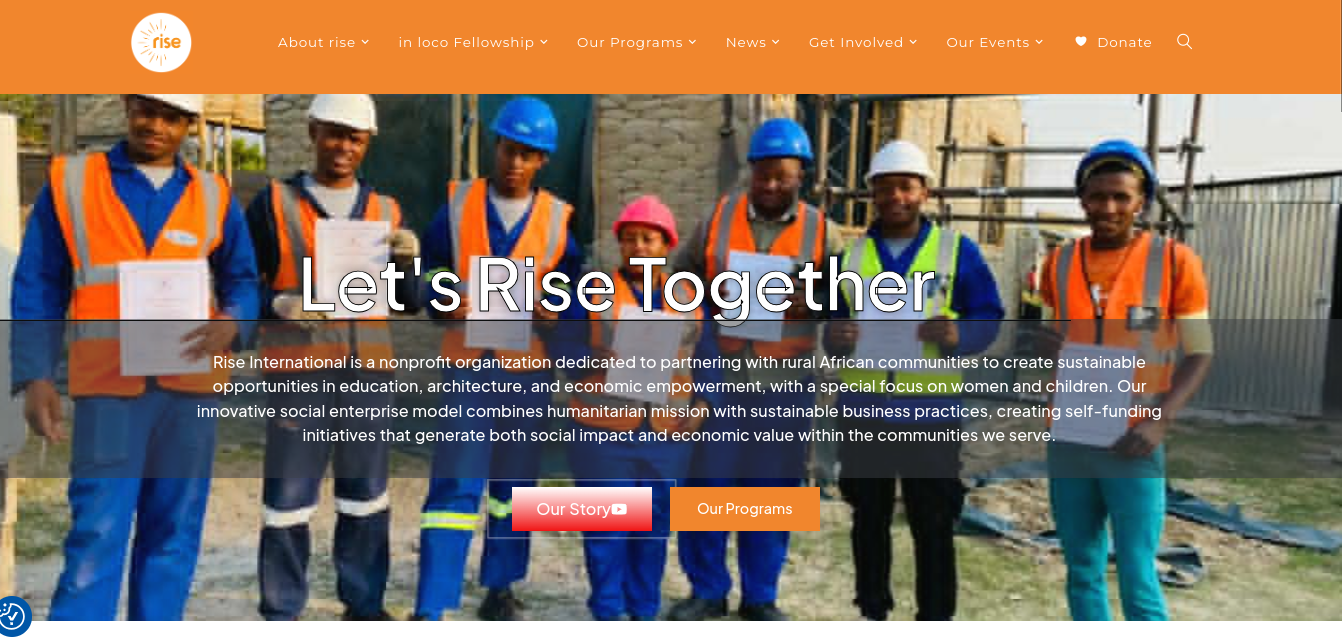1342x644 pixels.
Task: Click the heart icon beside Donate
Action: click(1081, 42)
